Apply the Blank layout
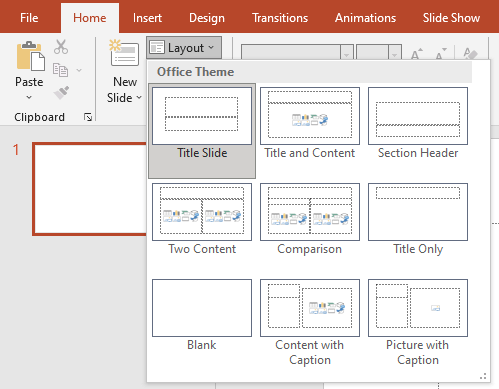This screenshot has width=499, height=389. coord(202,315)
